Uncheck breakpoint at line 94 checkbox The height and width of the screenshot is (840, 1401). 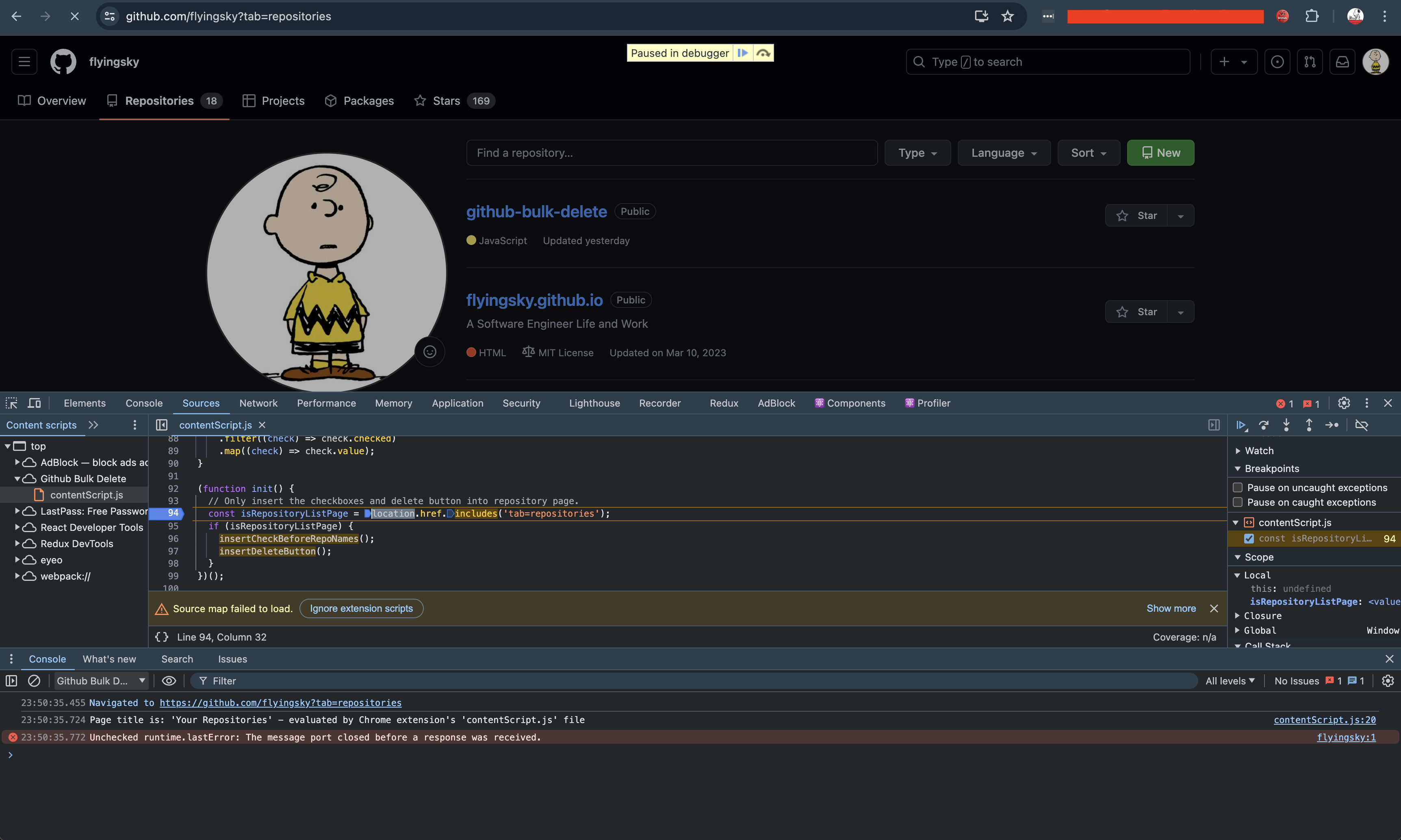1249,538
